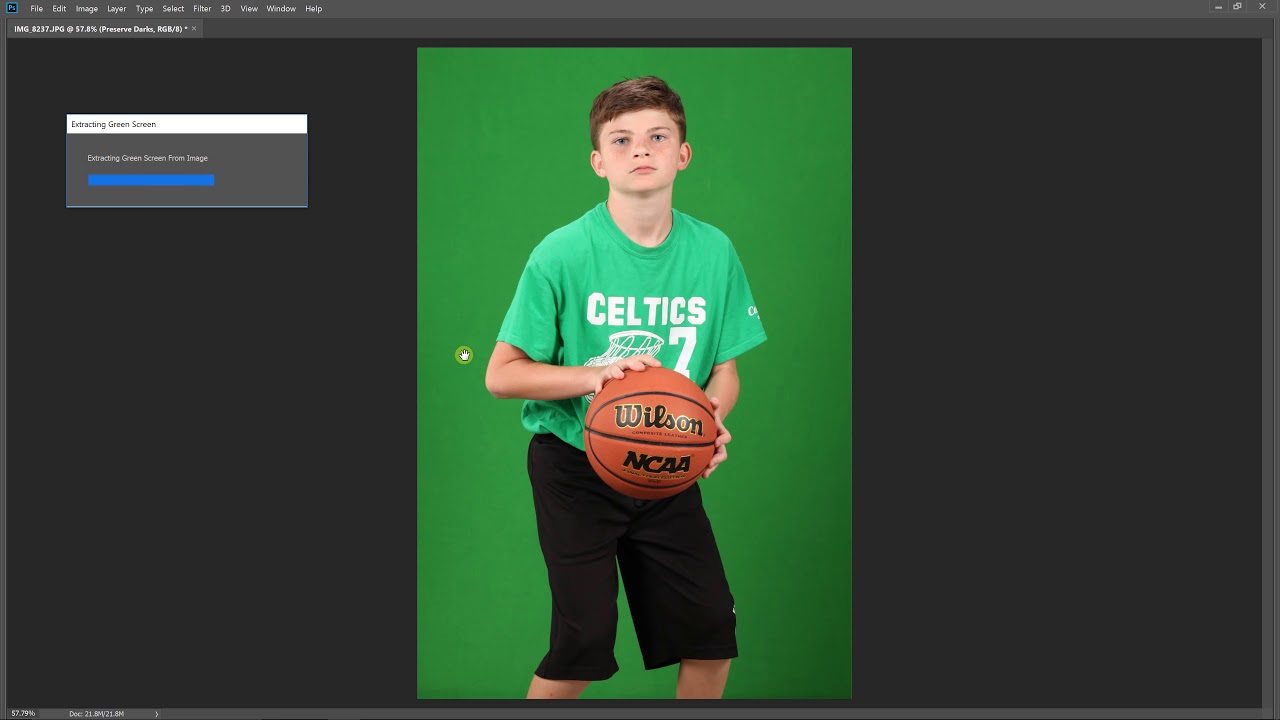Open the 3D menu
Screen dimensions: 1280x720
225,8
